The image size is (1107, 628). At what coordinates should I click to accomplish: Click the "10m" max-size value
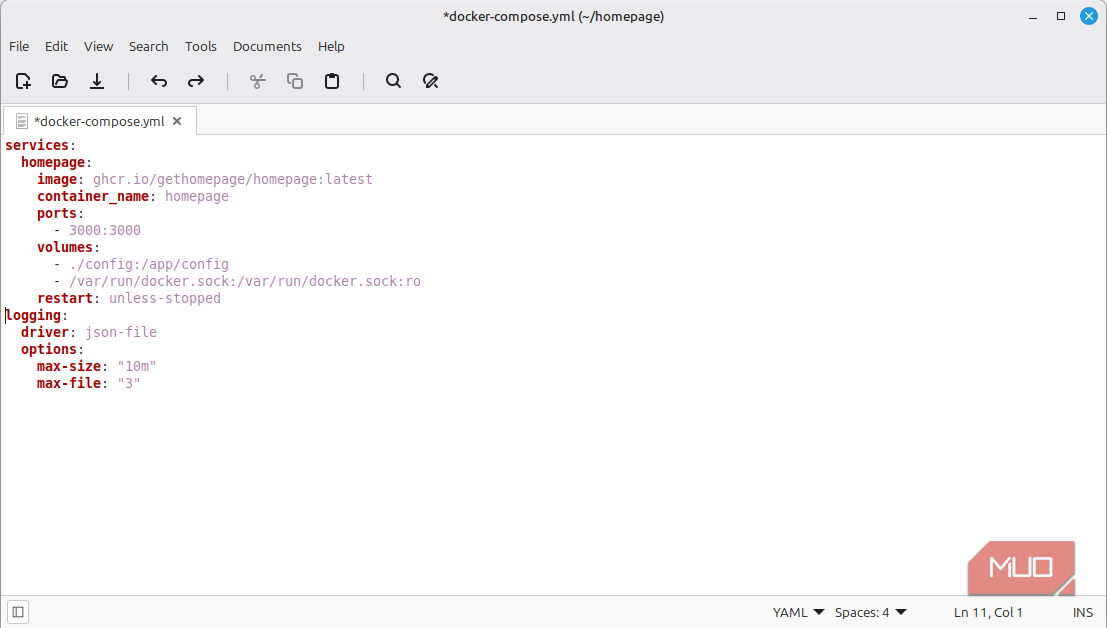tap(137, 366)
